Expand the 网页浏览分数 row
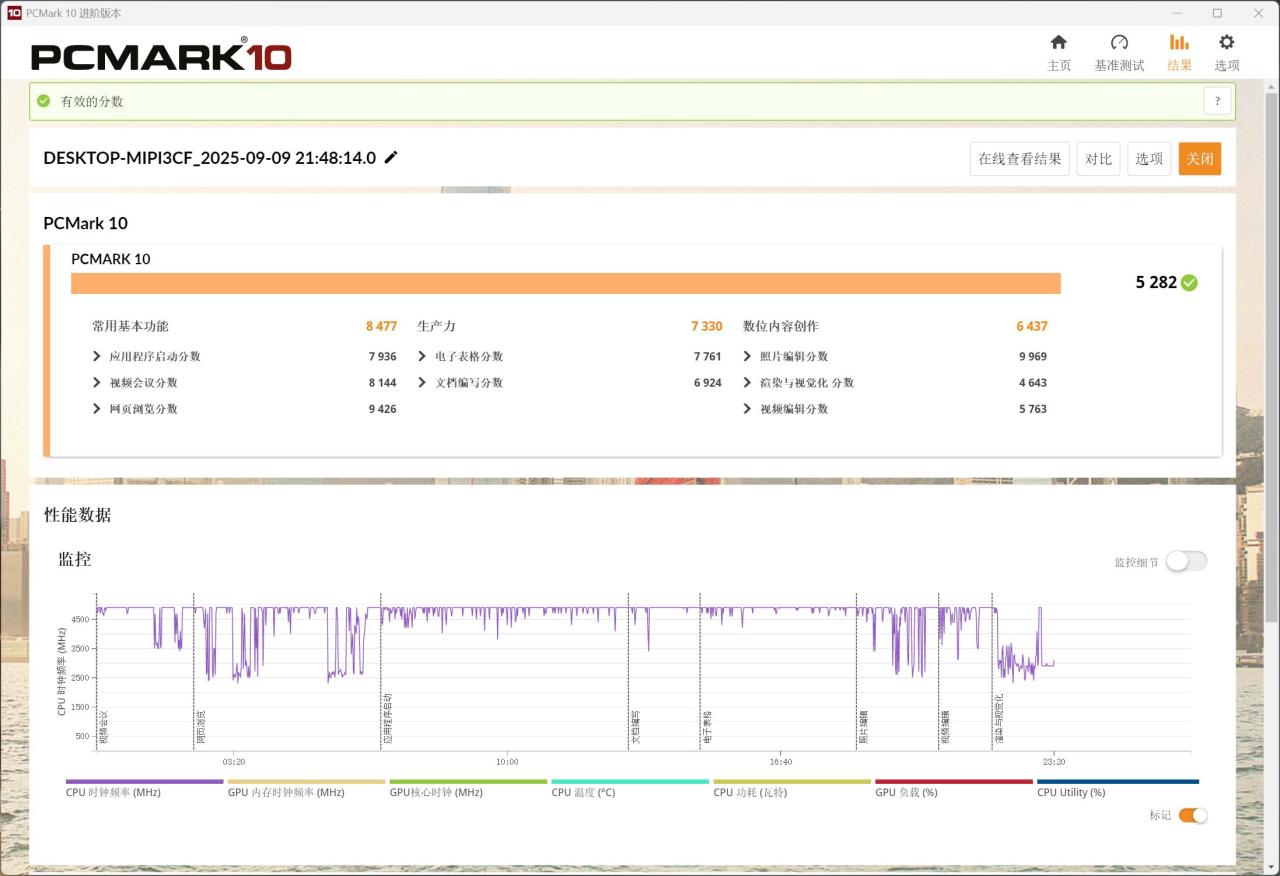 [x=97, y=408]
